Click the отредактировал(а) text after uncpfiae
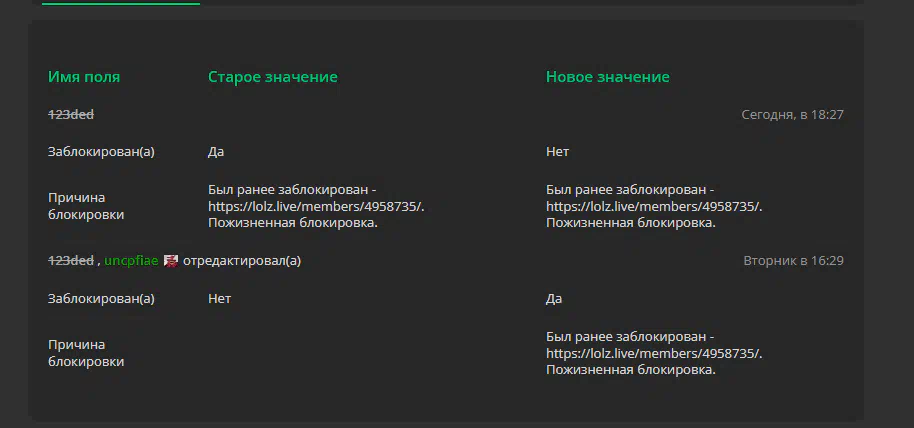This screenshot has width=914, height=428. point(242,261)
